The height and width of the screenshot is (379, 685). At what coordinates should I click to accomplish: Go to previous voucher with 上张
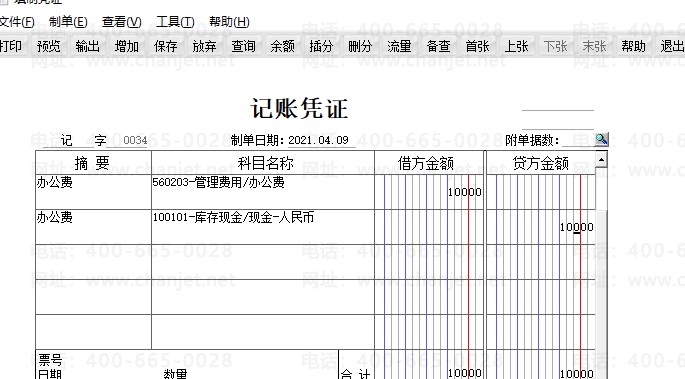516,46
